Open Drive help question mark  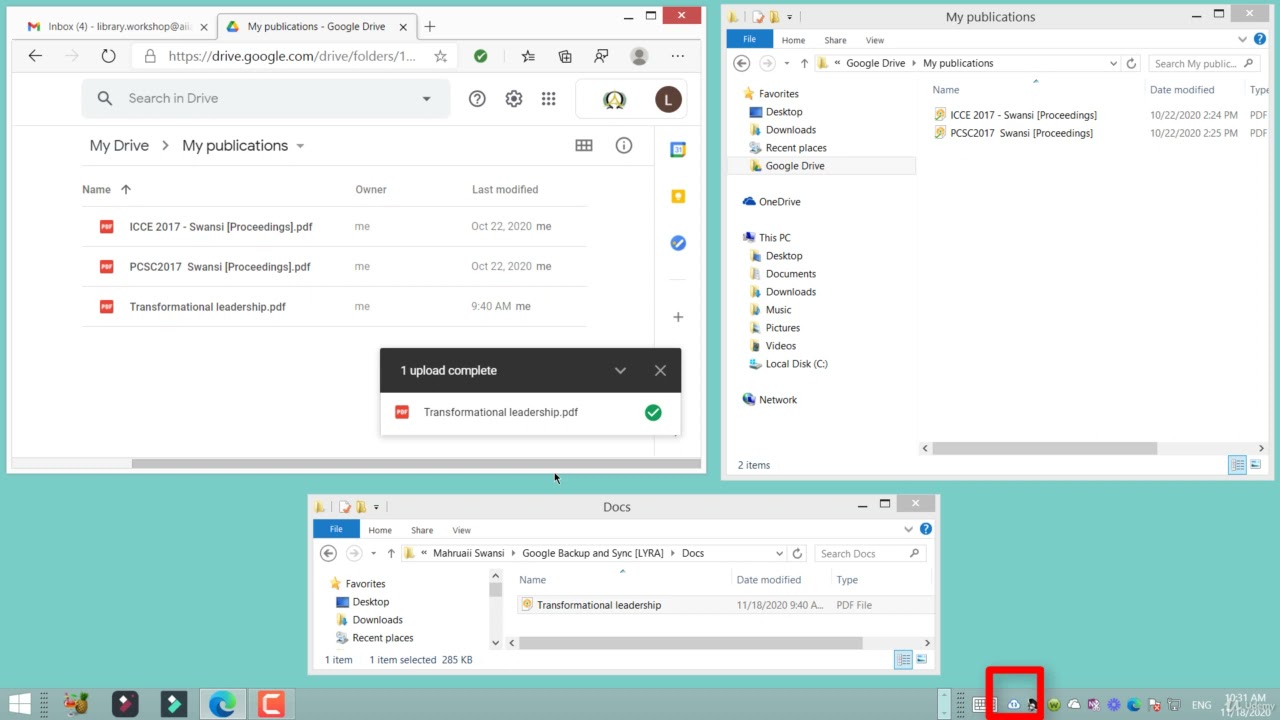tap(477, 98)
